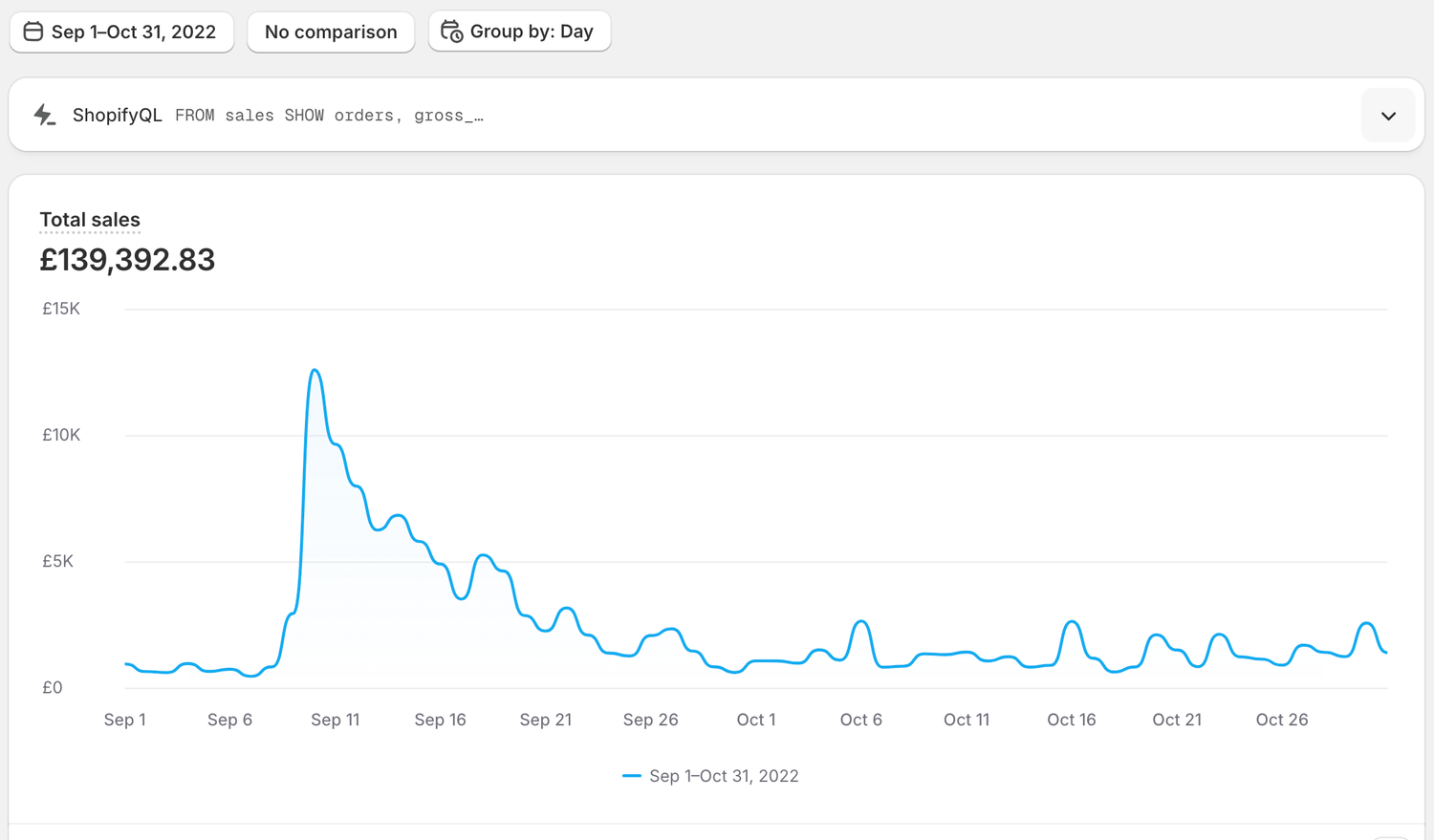Click the £15K y-axis label

coord(60,309)
